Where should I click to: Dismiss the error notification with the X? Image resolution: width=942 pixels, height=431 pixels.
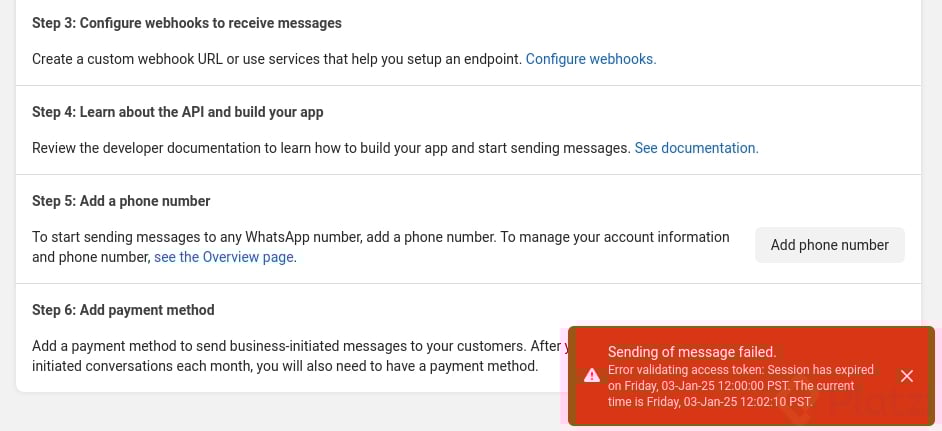click(906, 376)
